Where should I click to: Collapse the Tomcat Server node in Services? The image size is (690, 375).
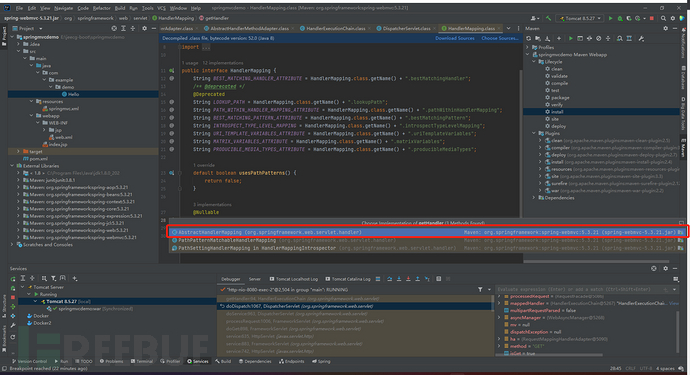(23, 287)
